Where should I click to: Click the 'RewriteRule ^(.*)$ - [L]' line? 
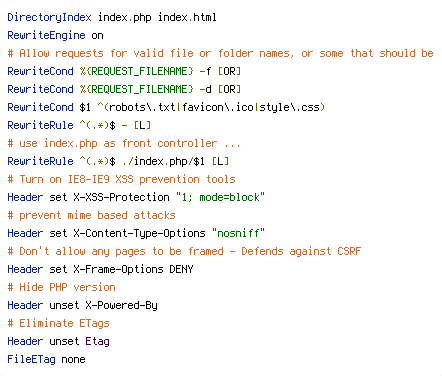[79, 125]
